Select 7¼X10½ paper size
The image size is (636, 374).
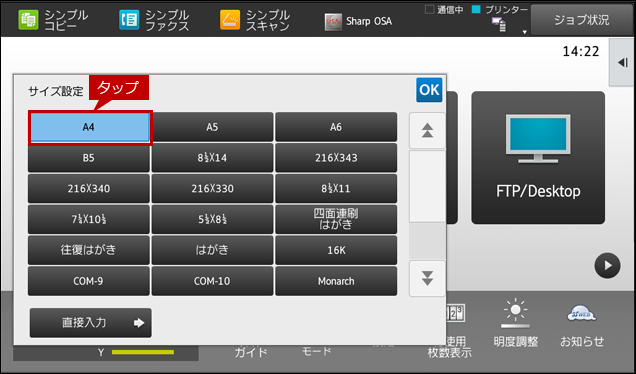(x=88, y=219)
